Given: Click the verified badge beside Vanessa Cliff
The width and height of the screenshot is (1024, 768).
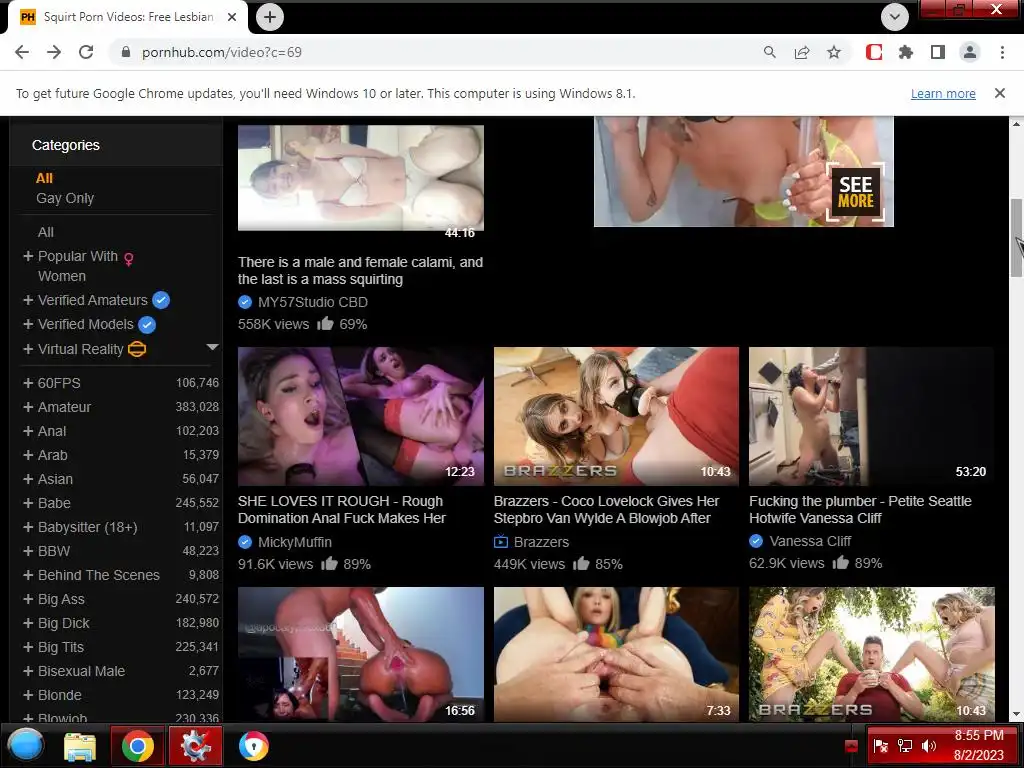Looking at the screenshot, I should click(756, 541).
